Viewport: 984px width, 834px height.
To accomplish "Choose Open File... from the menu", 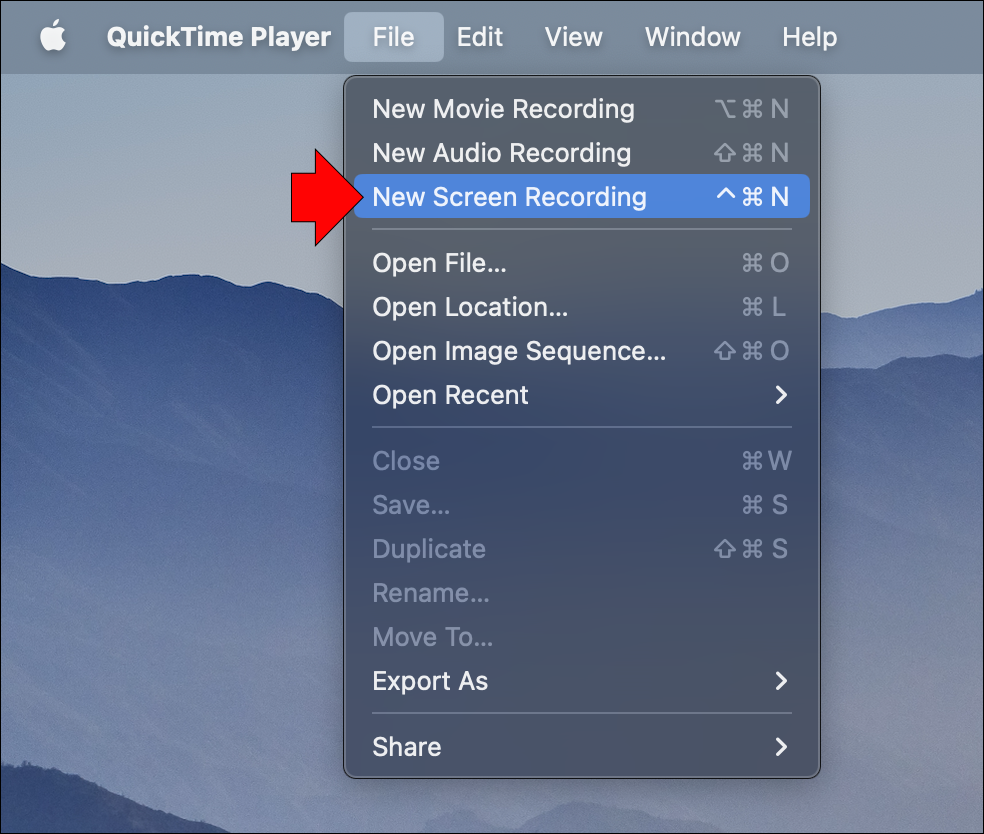I will click(439, 263).
